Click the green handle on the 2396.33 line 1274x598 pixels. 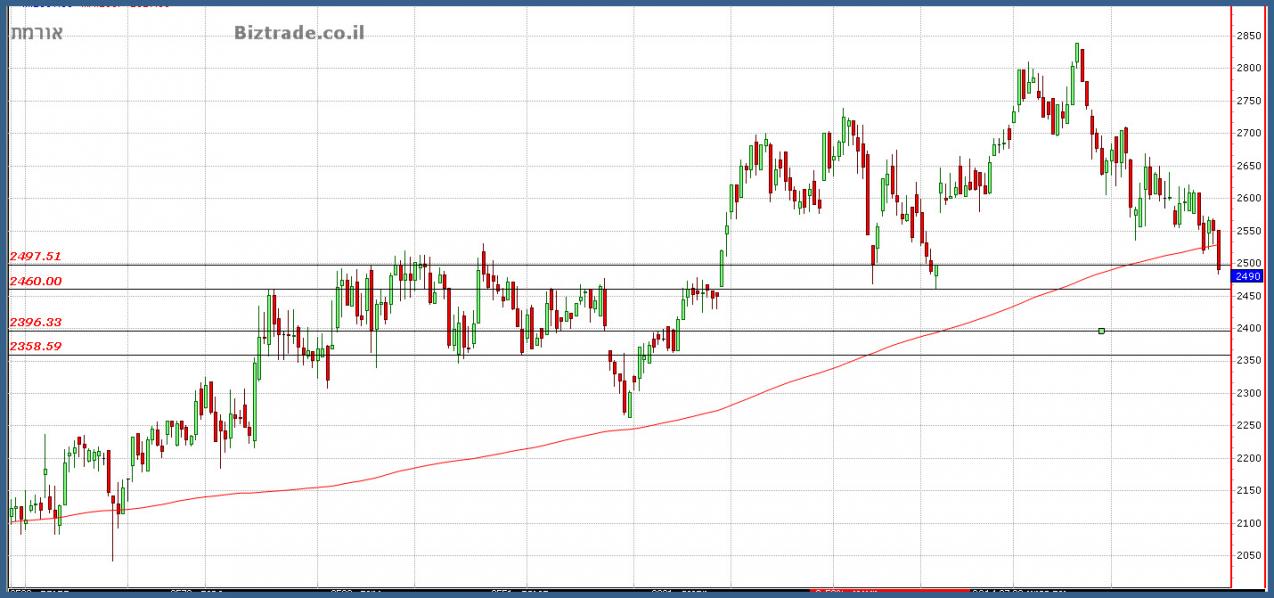[x=1101, y=331]
